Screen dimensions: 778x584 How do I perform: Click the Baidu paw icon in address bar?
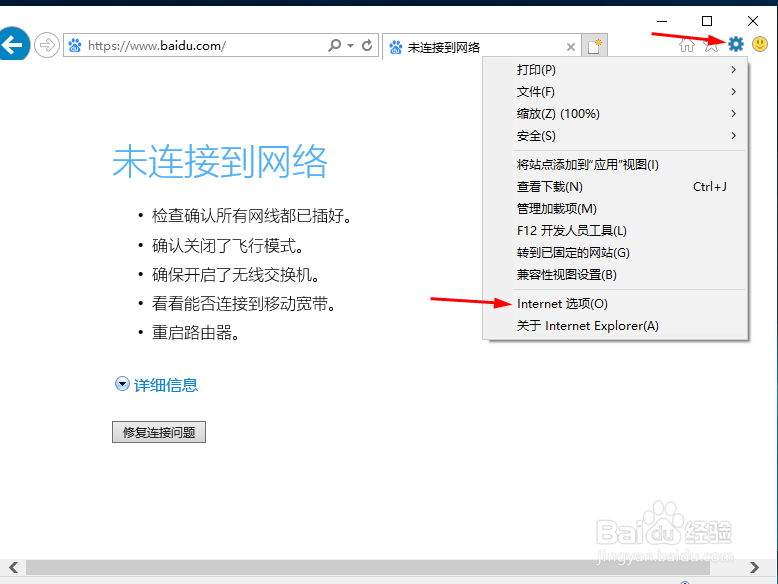coord(75,46)
